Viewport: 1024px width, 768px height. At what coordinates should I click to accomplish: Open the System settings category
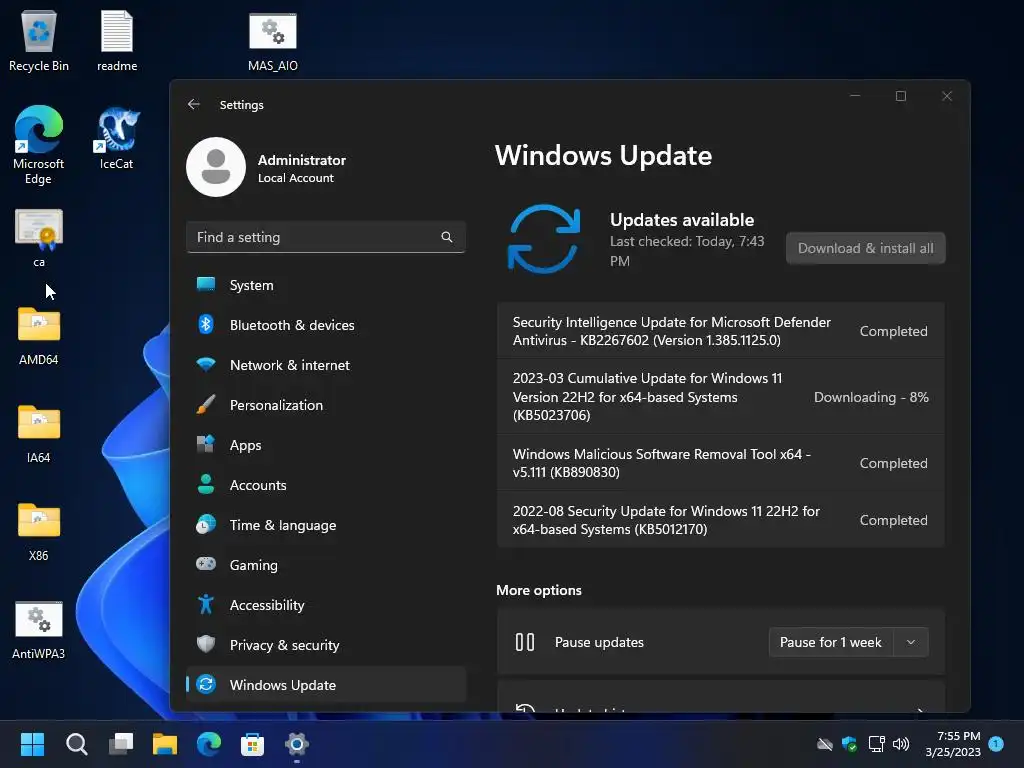[x=326, y=285]
